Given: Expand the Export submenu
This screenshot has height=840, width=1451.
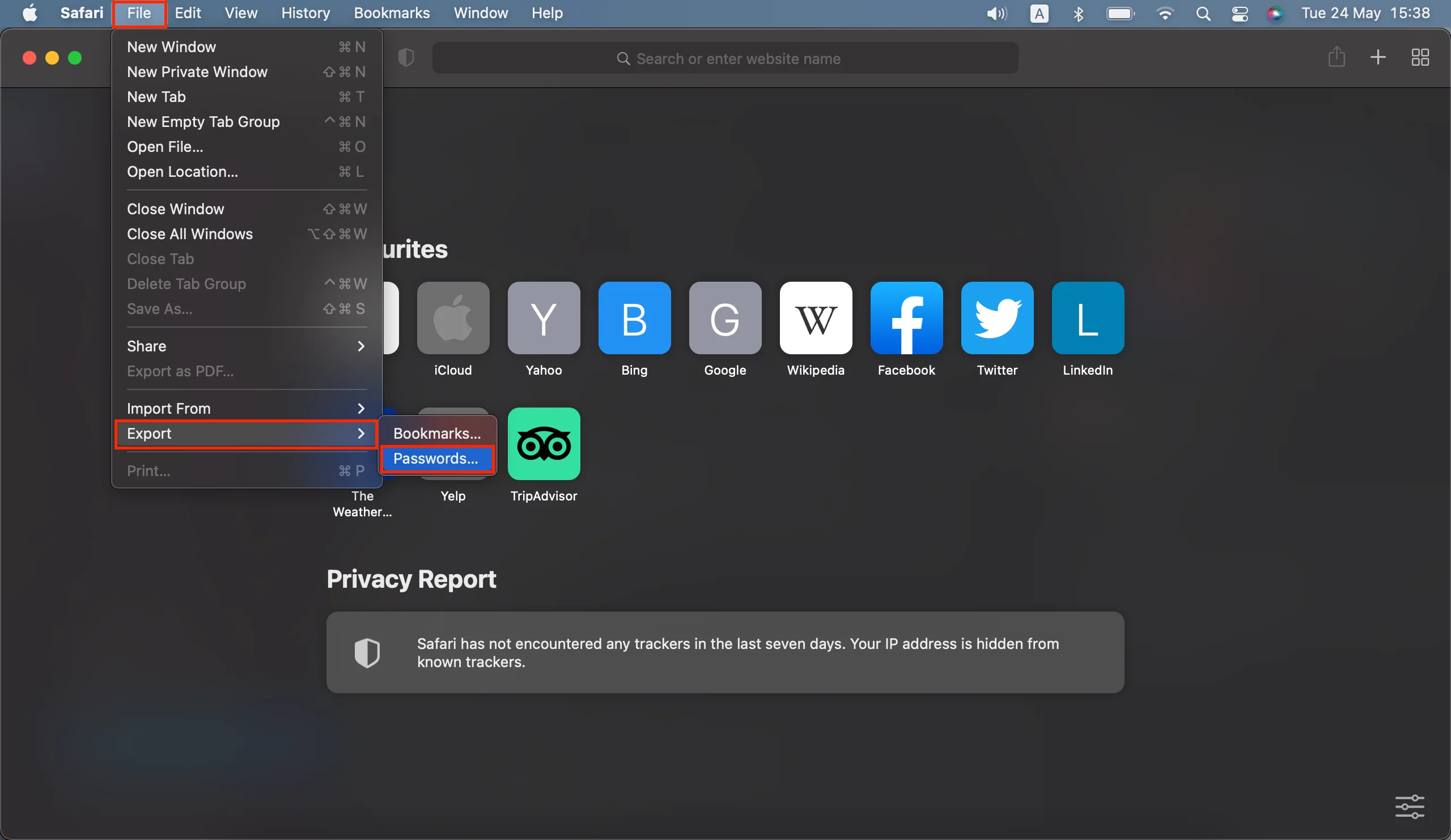Looking at the screenshot, I should [247, 434].
